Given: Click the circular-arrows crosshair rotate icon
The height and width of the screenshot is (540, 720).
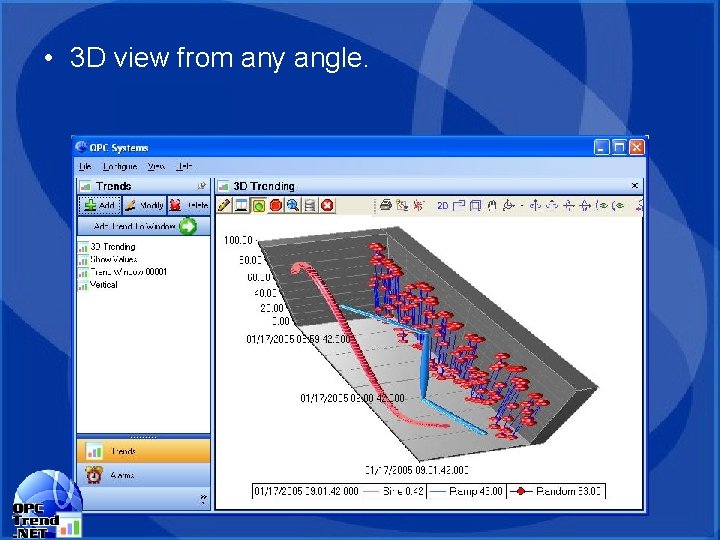Looking at the screenshot, I should coord(585,205).
